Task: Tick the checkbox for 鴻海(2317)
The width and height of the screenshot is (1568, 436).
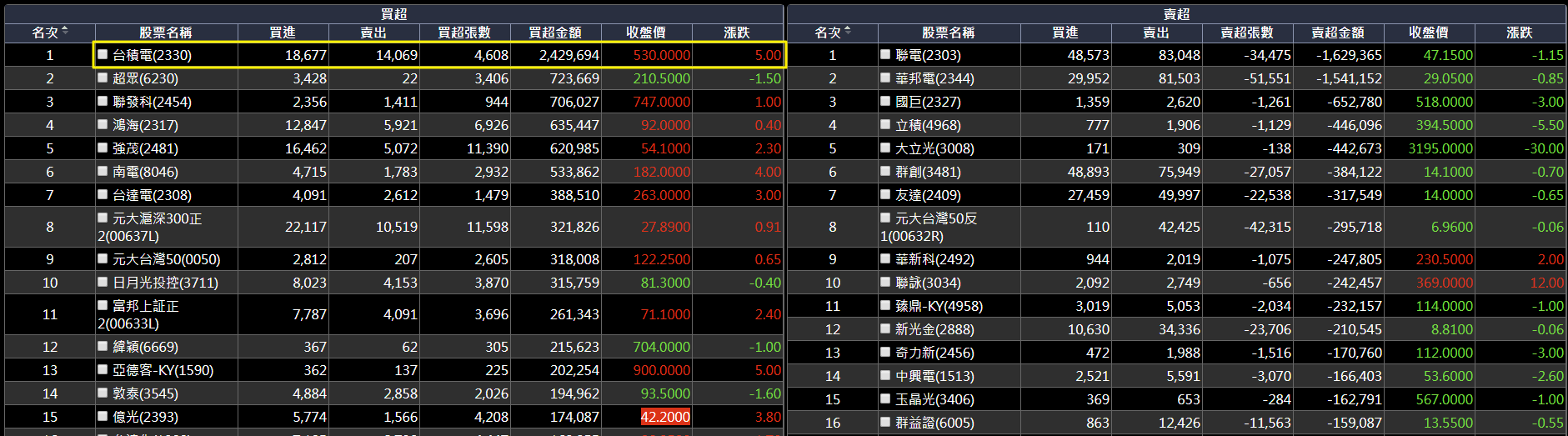Action: [x=103, y=124]
